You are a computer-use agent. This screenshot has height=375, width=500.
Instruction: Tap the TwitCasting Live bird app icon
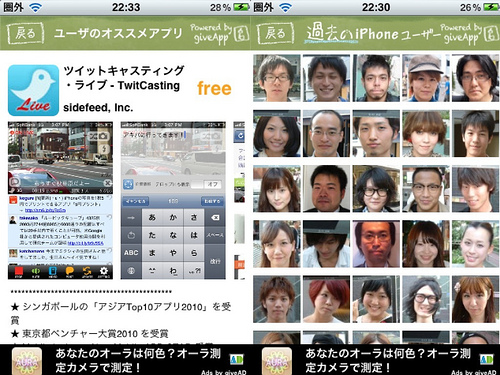tap(33, 90)
